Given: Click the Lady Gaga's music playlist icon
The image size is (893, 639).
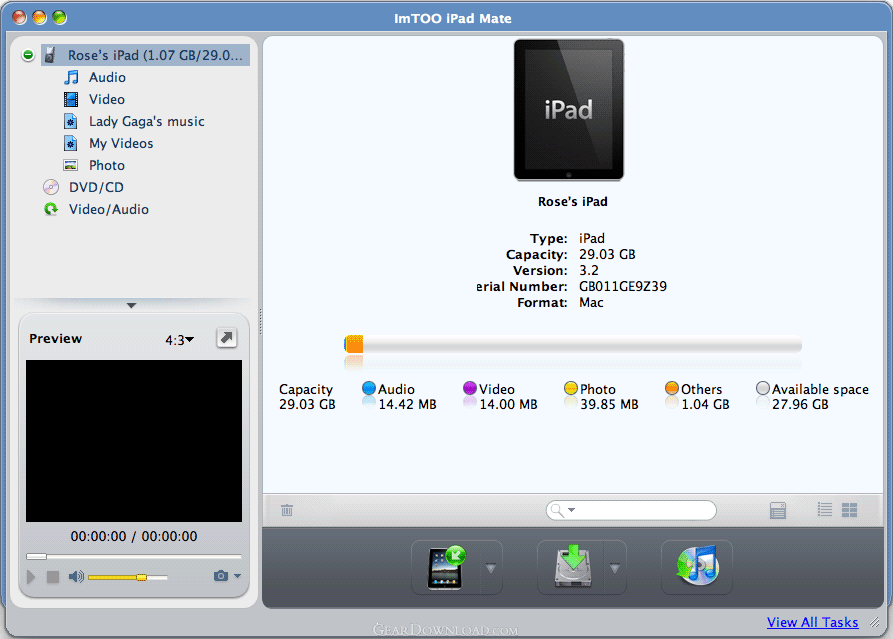Looking at the screenshot, I should point(71,121).
